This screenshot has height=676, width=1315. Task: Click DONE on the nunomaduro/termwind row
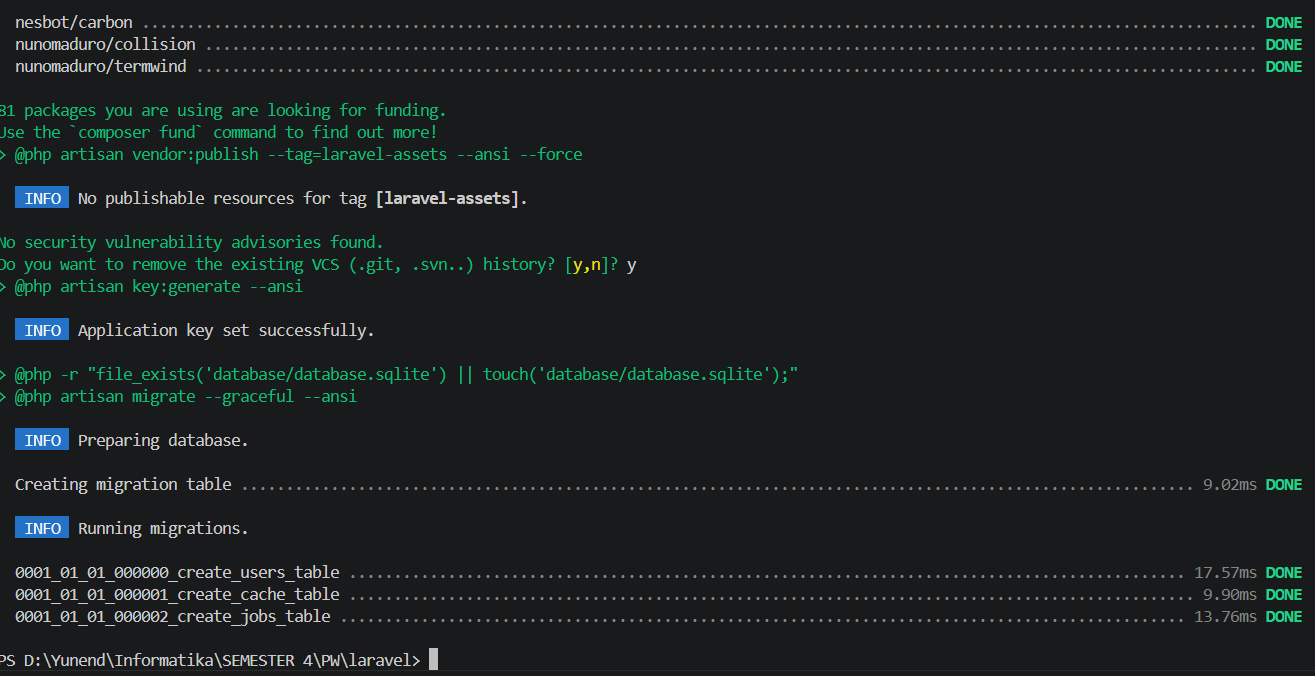click(x=1284, y=66)
